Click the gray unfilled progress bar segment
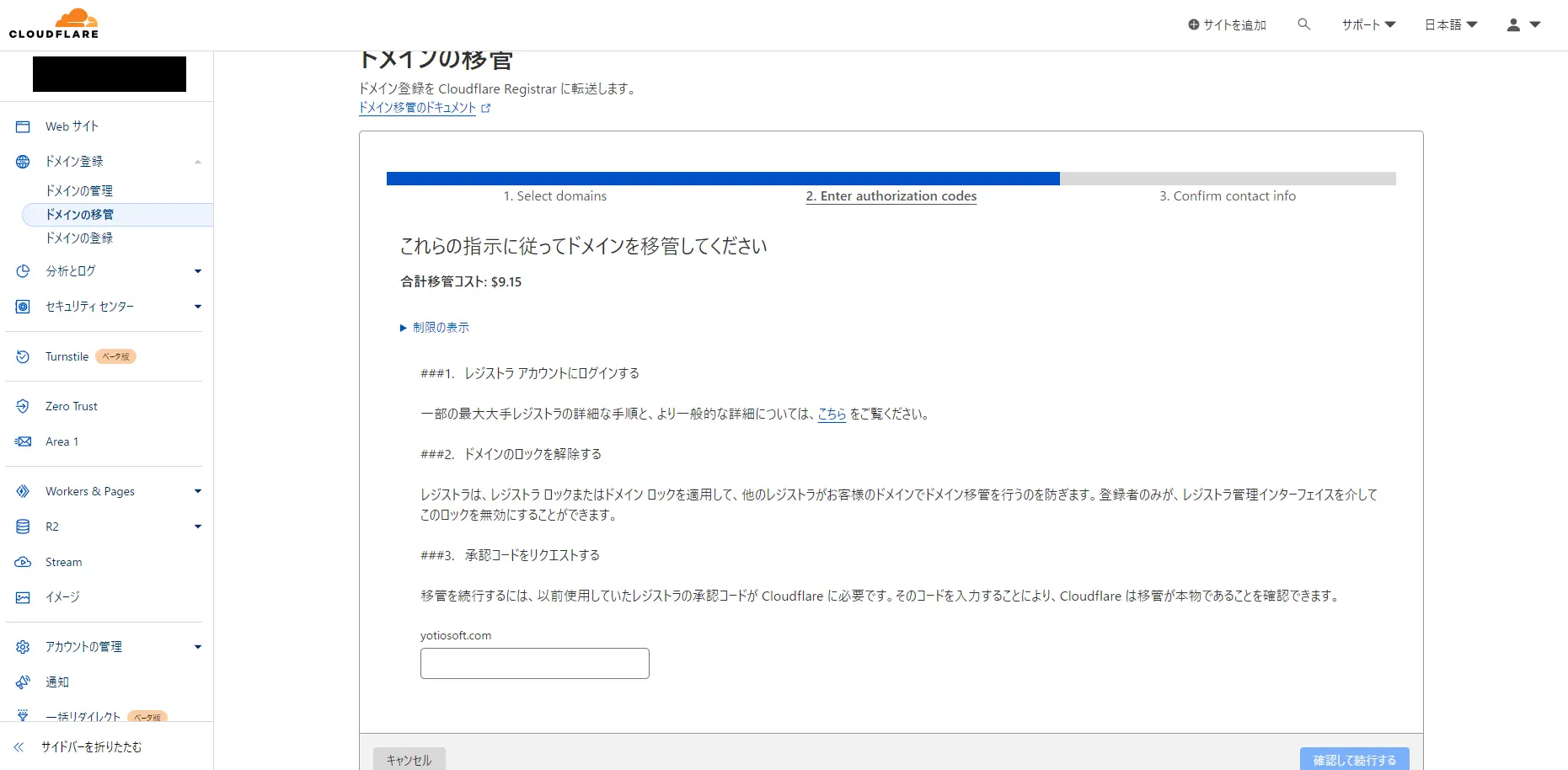 (x=1228, y=179)
